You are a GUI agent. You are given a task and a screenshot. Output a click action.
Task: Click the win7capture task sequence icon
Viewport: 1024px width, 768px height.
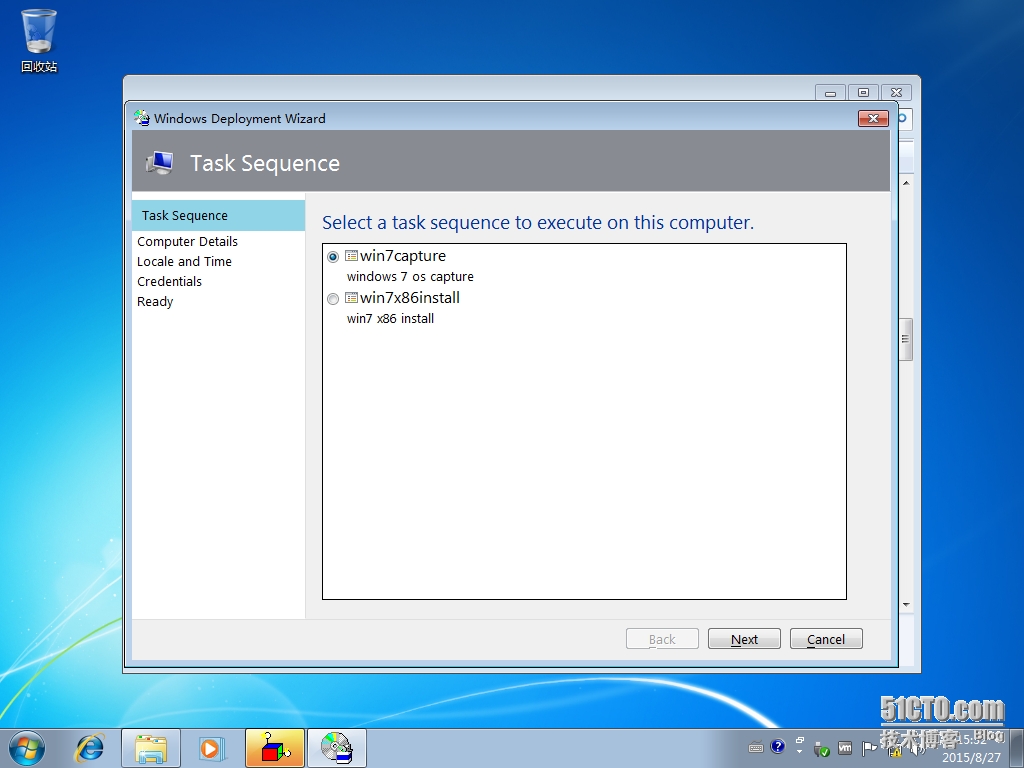coord(351,256)
